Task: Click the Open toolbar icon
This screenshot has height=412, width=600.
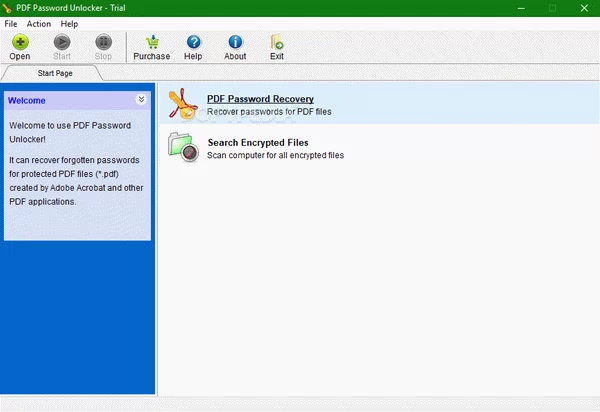Action: pyautogui.click(x=20, y=42)
